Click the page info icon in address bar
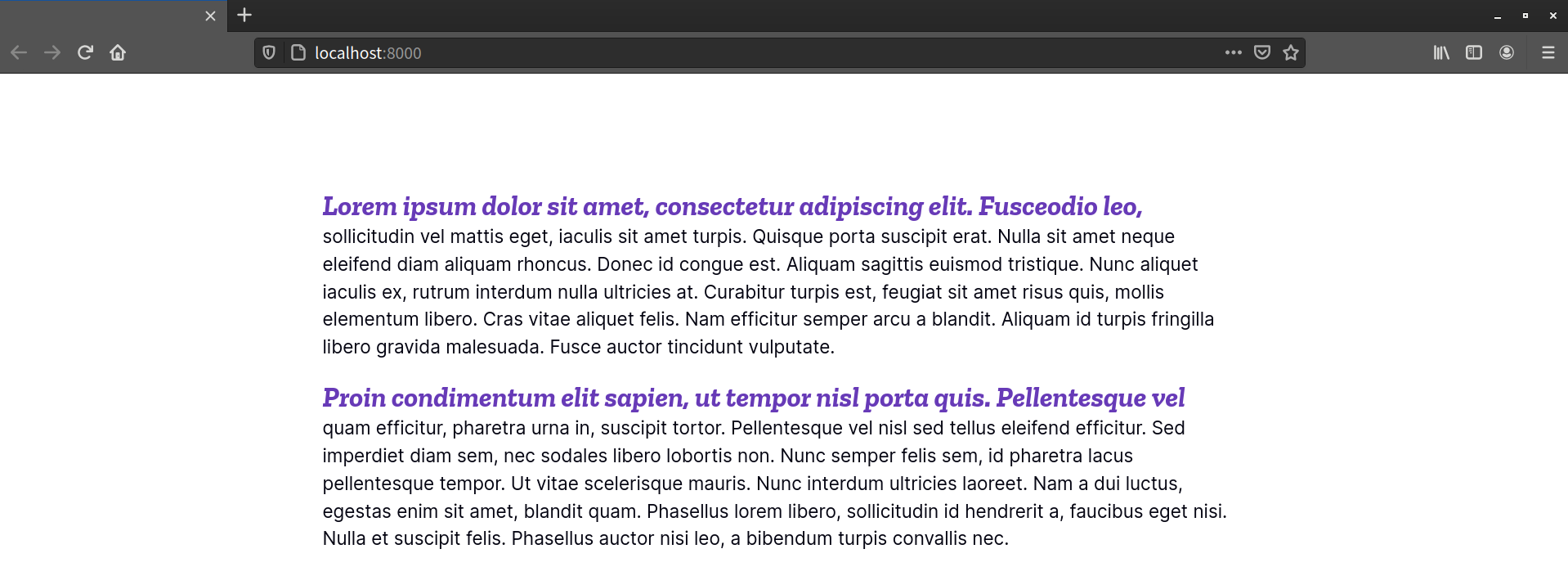 pos(296,52)
